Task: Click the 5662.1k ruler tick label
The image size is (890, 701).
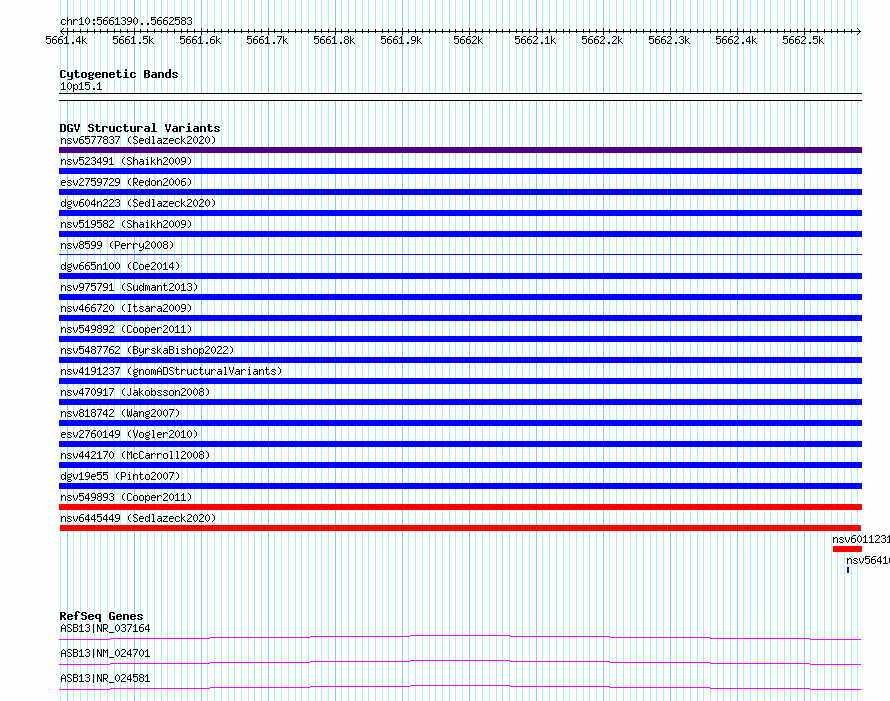Action: [535, 40]
